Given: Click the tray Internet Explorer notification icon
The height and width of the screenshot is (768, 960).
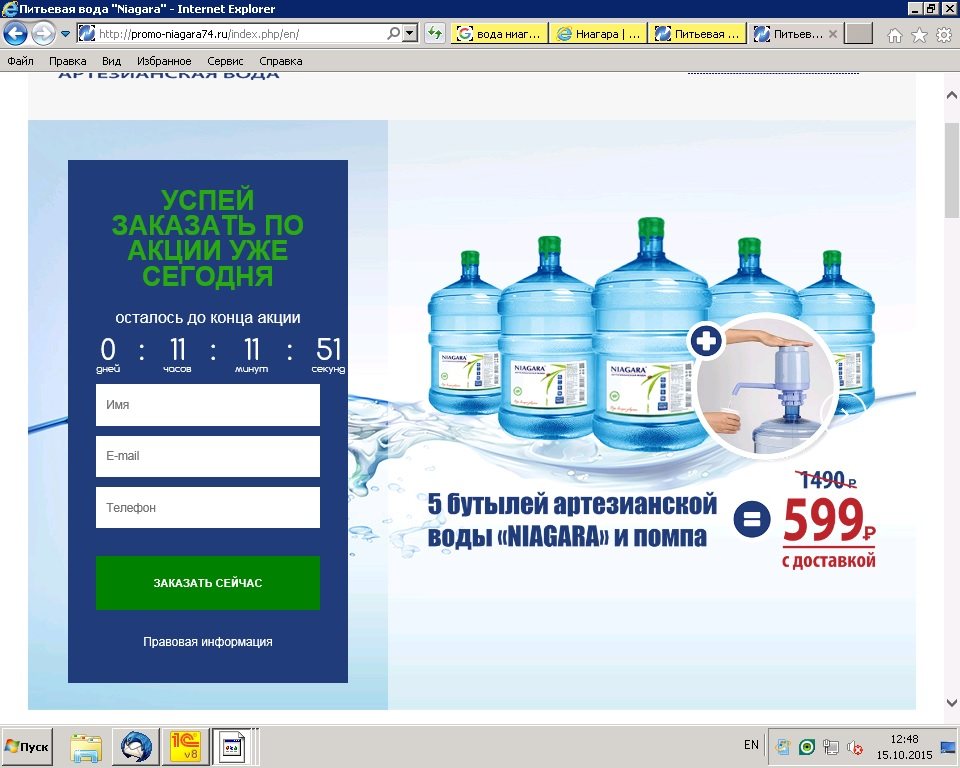Looking at the screenshot, I should [x=783, y=747].
